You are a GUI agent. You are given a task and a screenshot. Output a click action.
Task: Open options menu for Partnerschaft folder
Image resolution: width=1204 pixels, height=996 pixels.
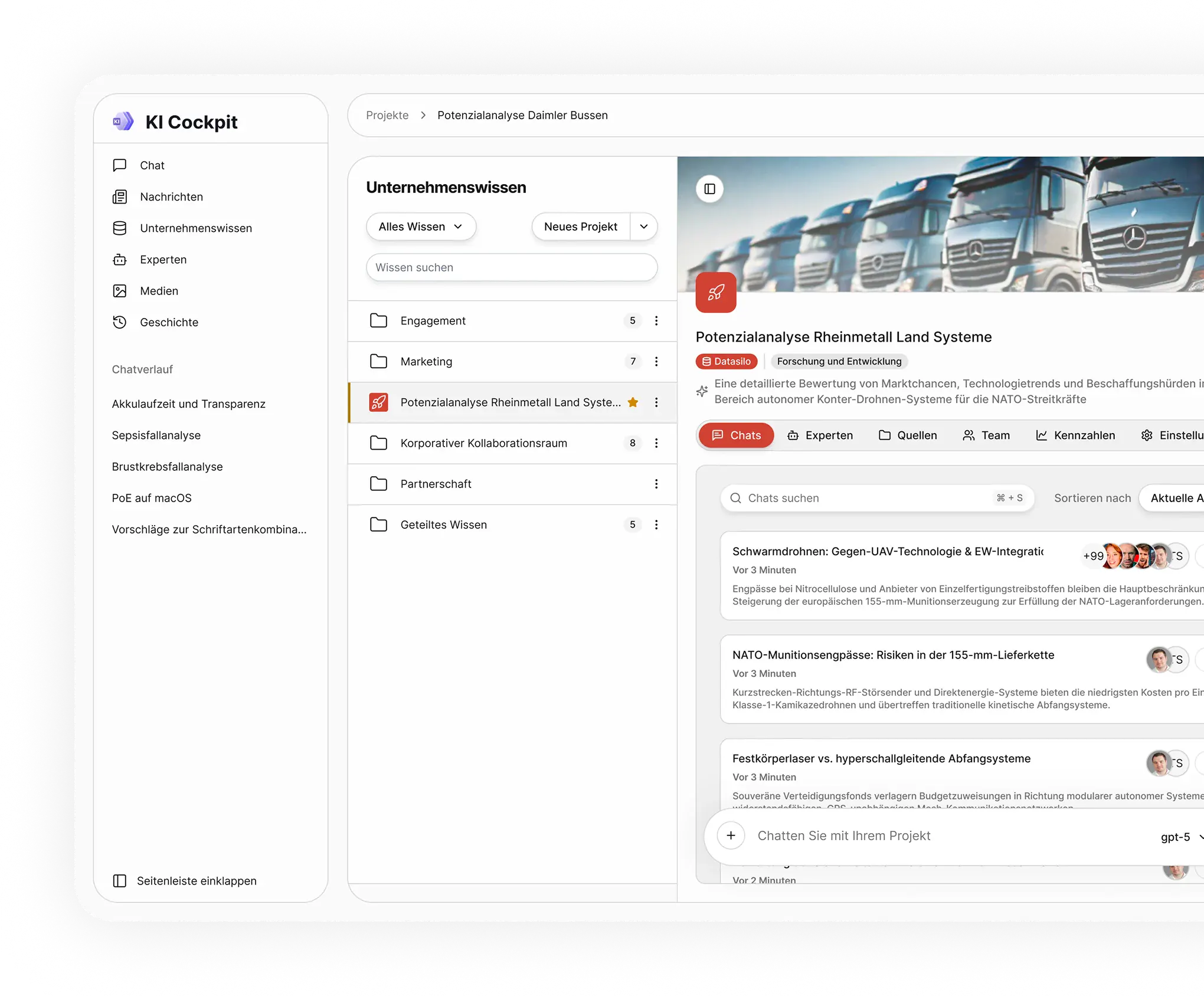click(656, 483)
